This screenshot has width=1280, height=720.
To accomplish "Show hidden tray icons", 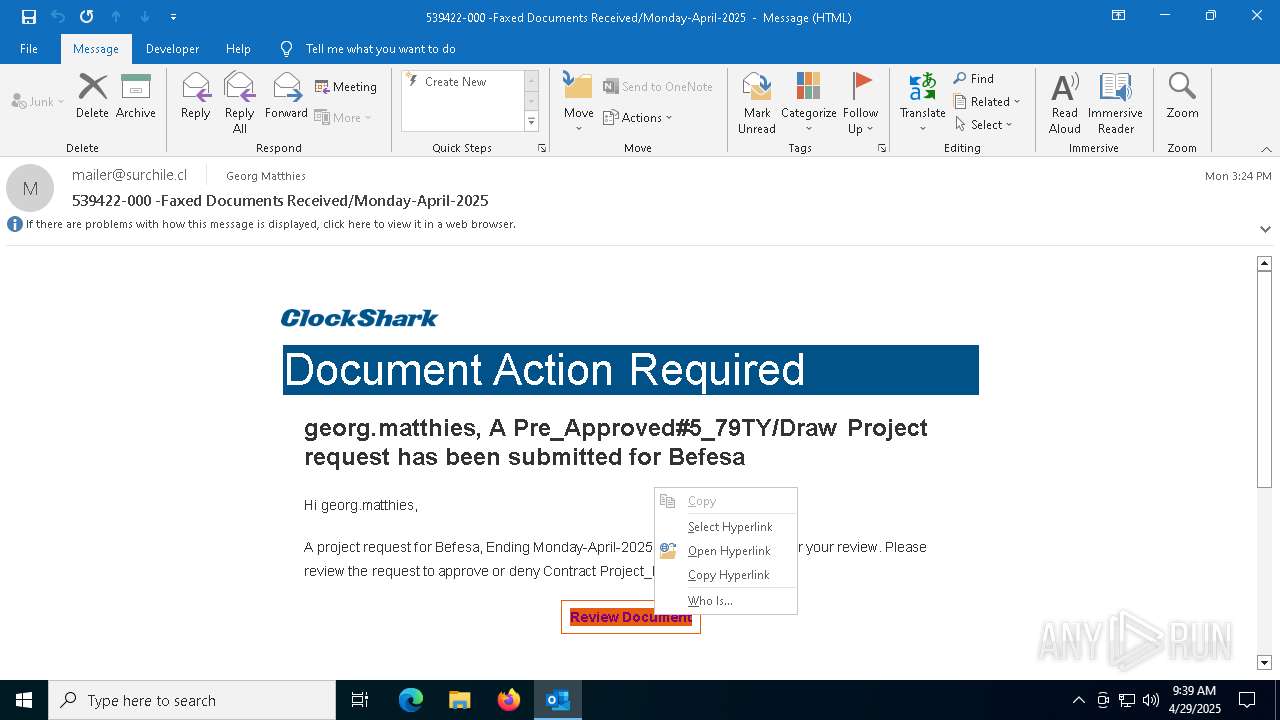I will 1078,700.
